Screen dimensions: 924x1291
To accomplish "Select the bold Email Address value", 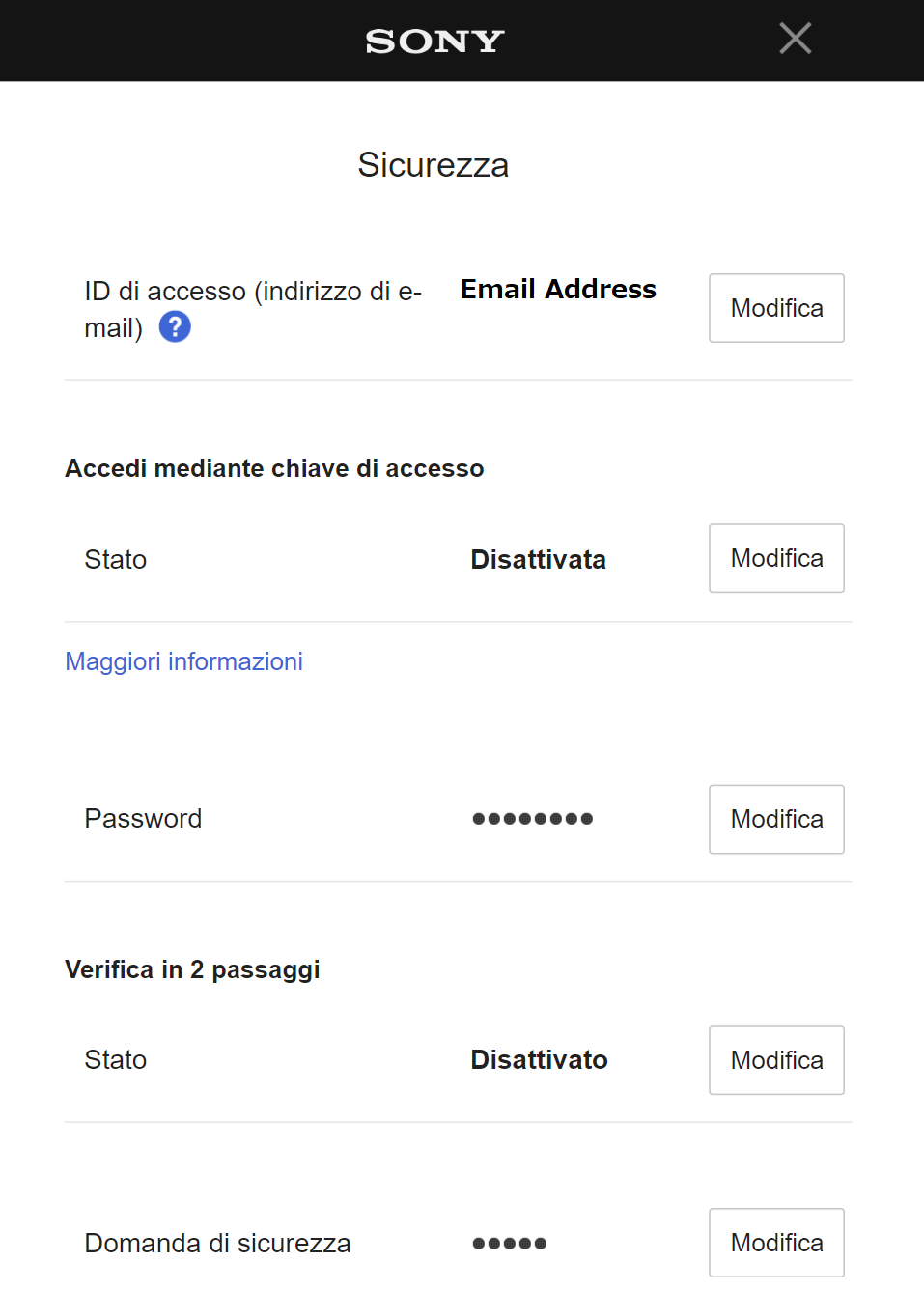I will coord(558,290).
